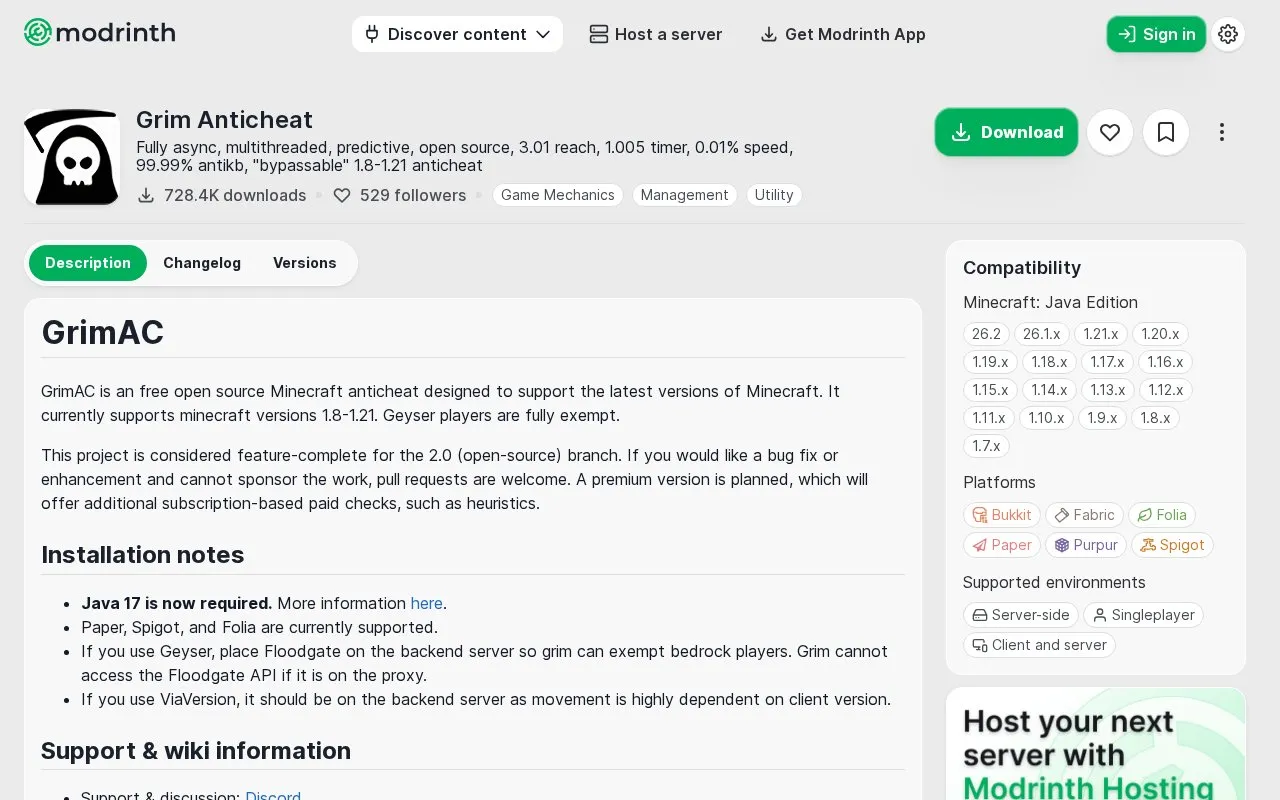Select the 26.1.x version chip
This screenshot has height=800, width=1280.
[x=1042, y=334]
